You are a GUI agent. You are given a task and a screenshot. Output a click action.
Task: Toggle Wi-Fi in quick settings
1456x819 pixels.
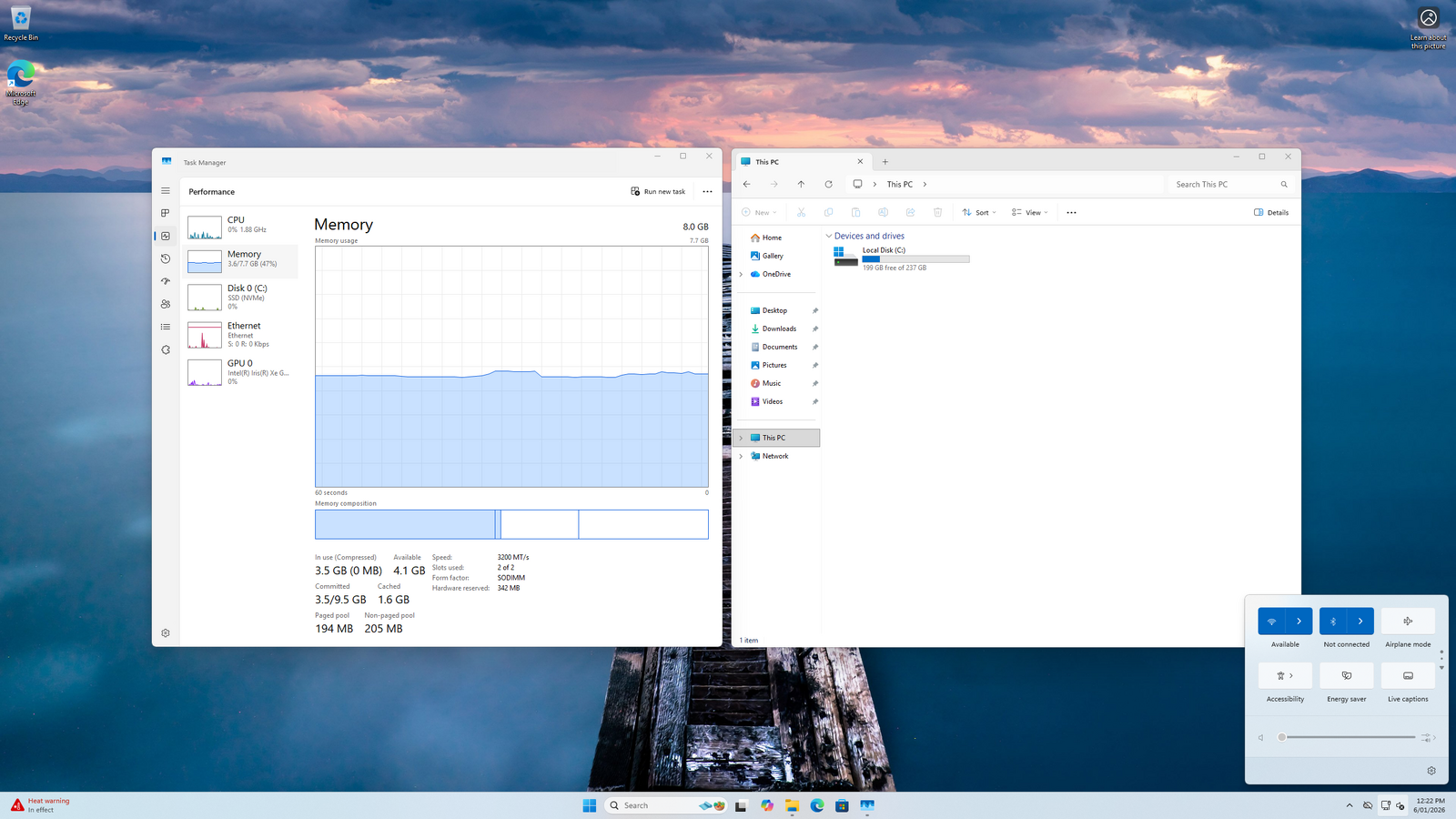click(x=1272, y=622)
